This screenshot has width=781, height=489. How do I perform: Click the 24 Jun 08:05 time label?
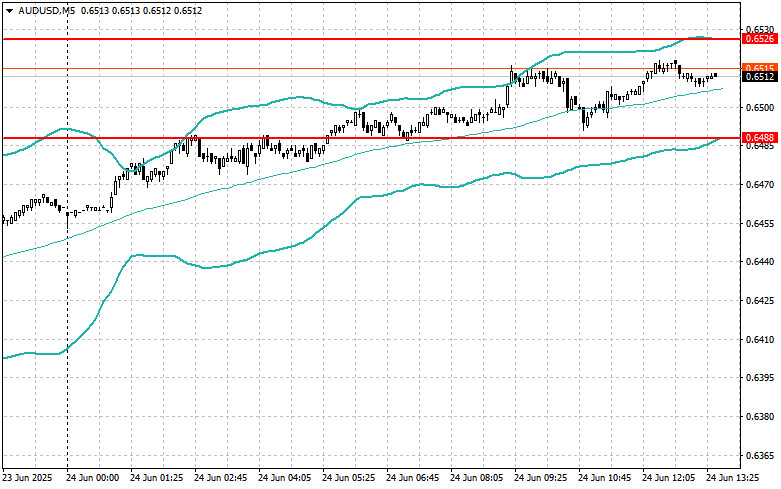[477, 478]
